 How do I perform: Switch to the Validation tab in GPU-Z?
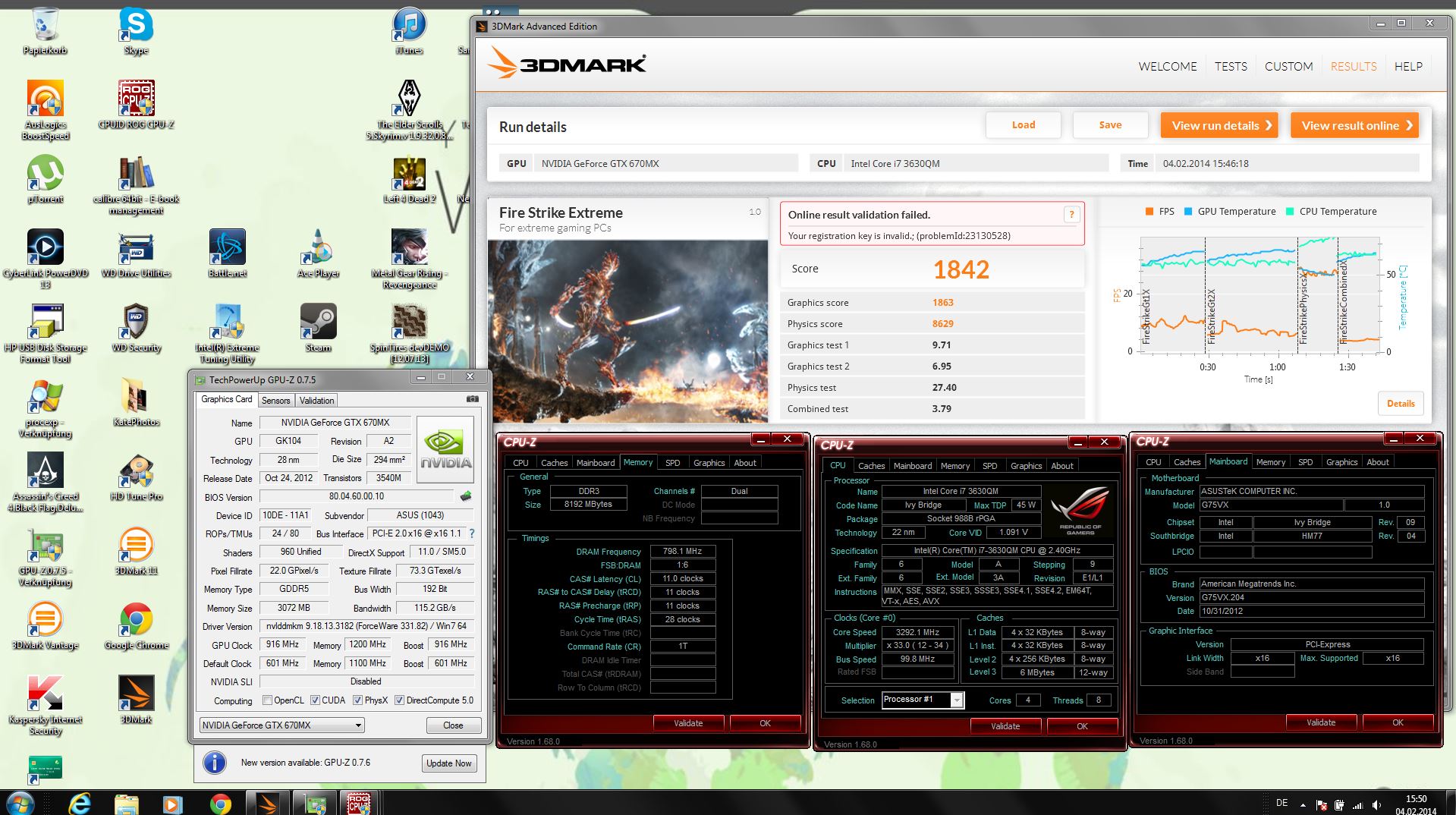coord(316,401)
